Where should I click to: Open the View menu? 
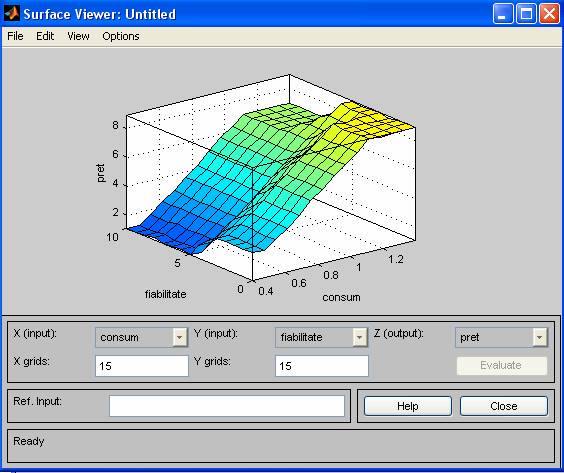point(78,36)
